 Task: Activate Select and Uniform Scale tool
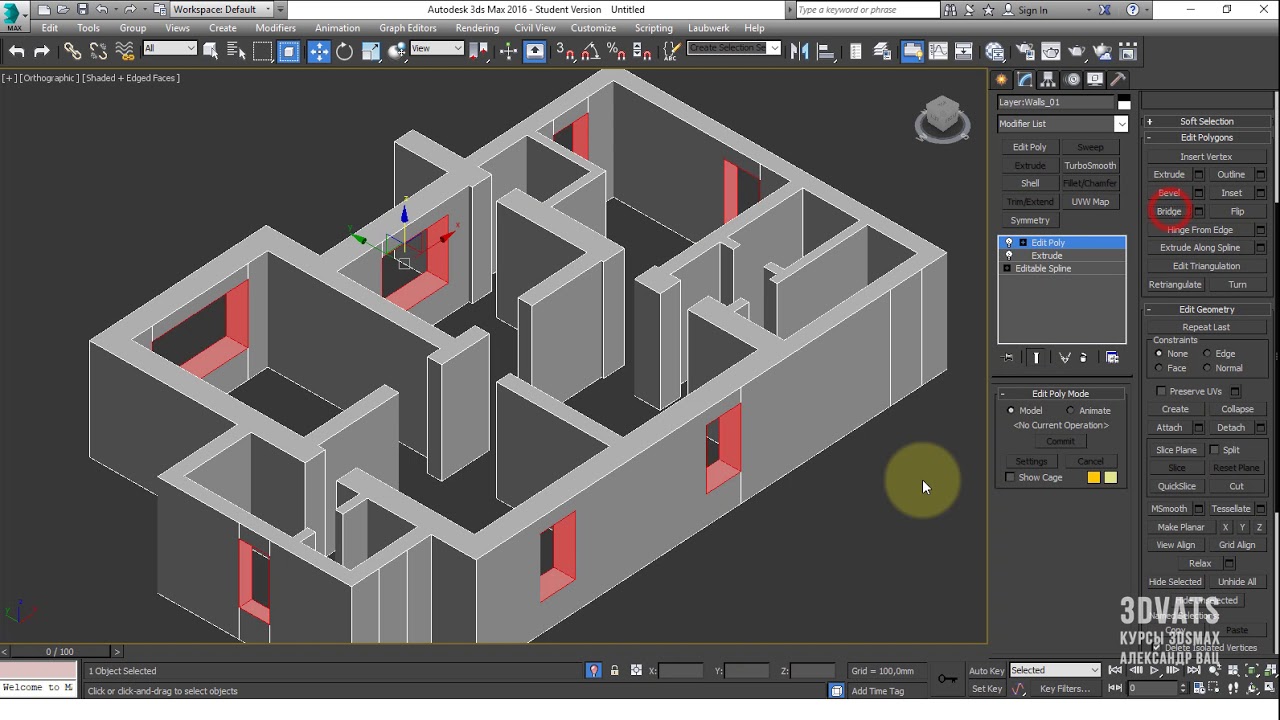(370, 51)
